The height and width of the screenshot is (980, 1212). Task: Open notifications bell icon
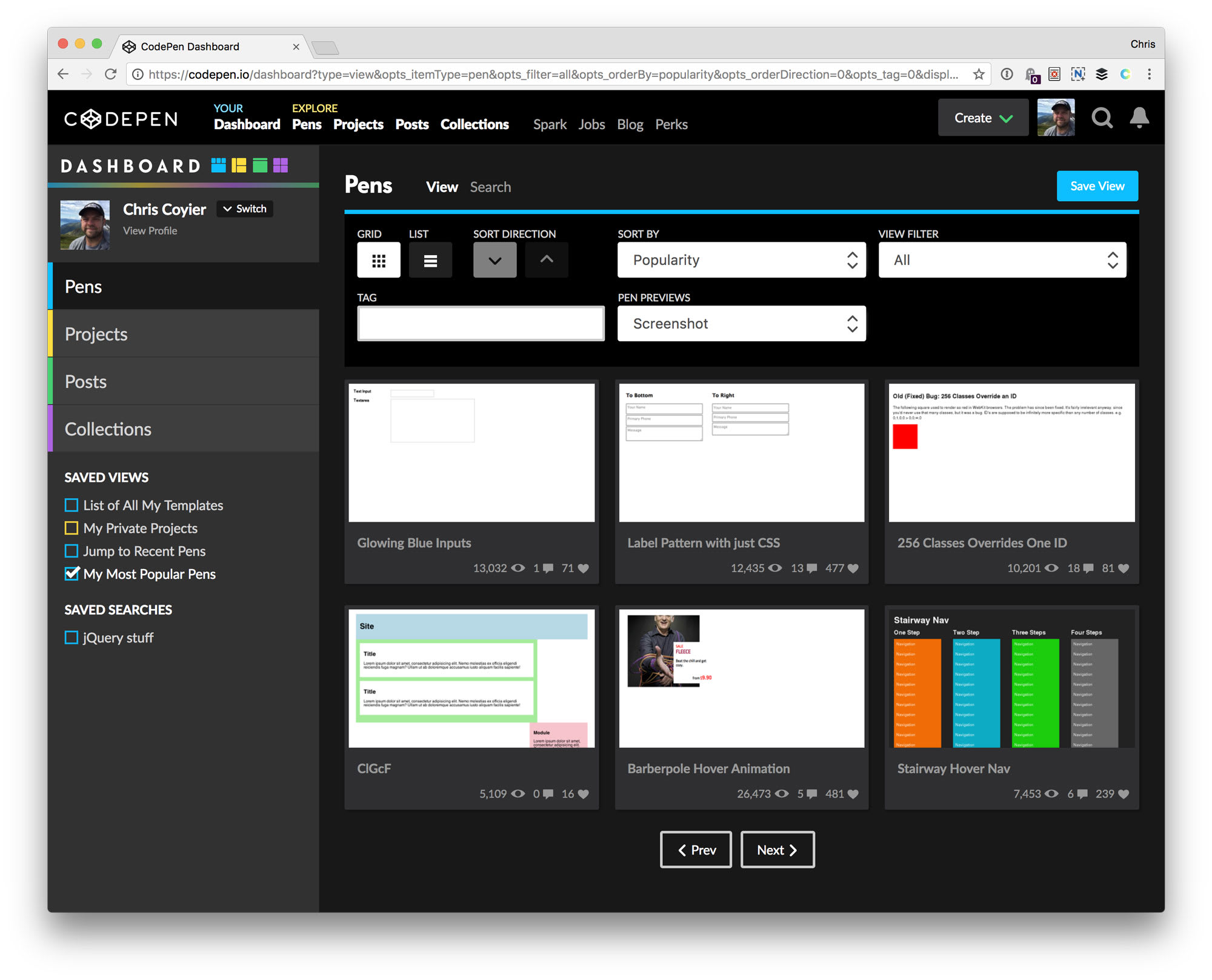point(1139,118)
